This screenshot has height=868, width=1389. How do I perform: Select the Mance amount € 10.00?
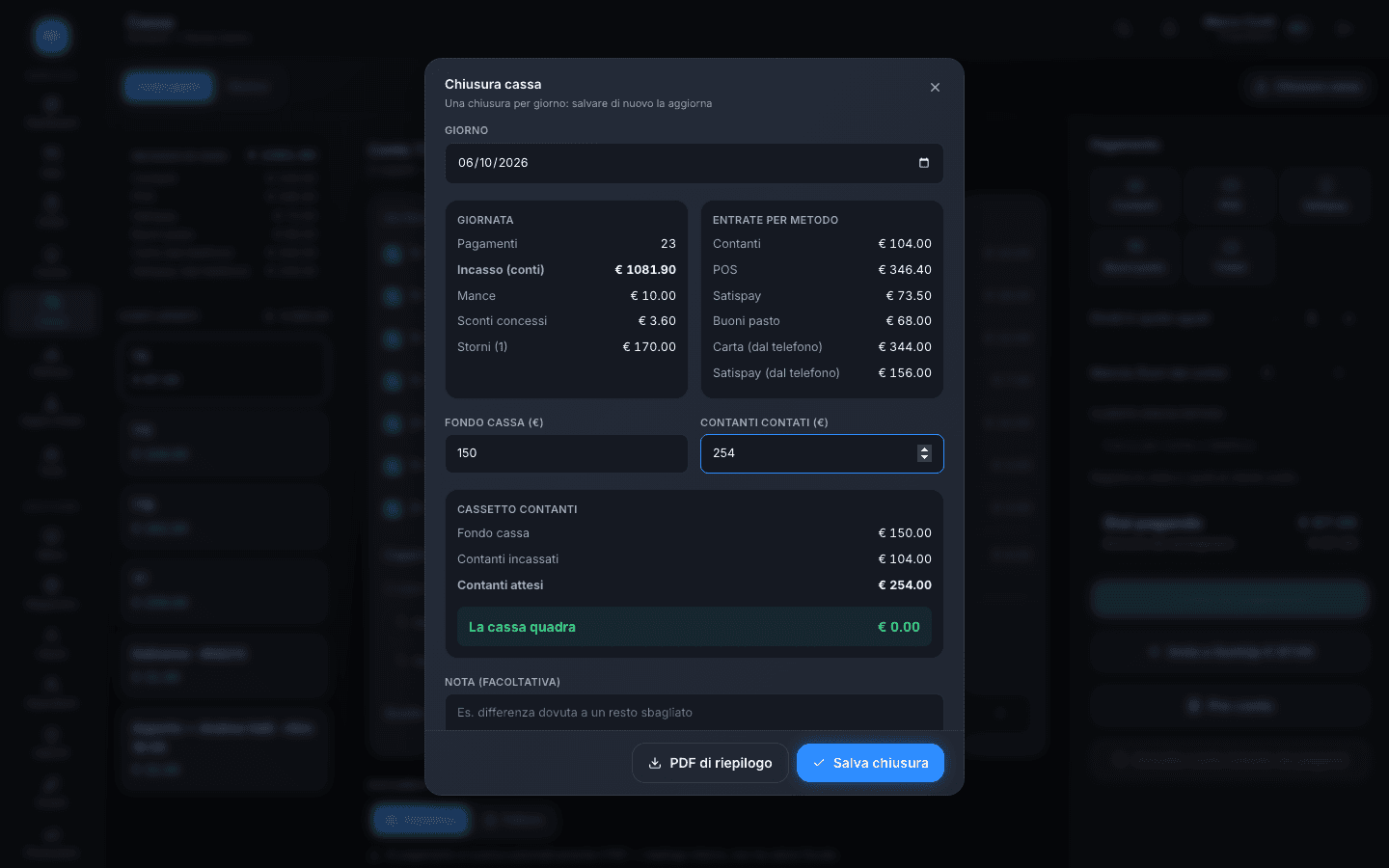[x=653, y=296]
